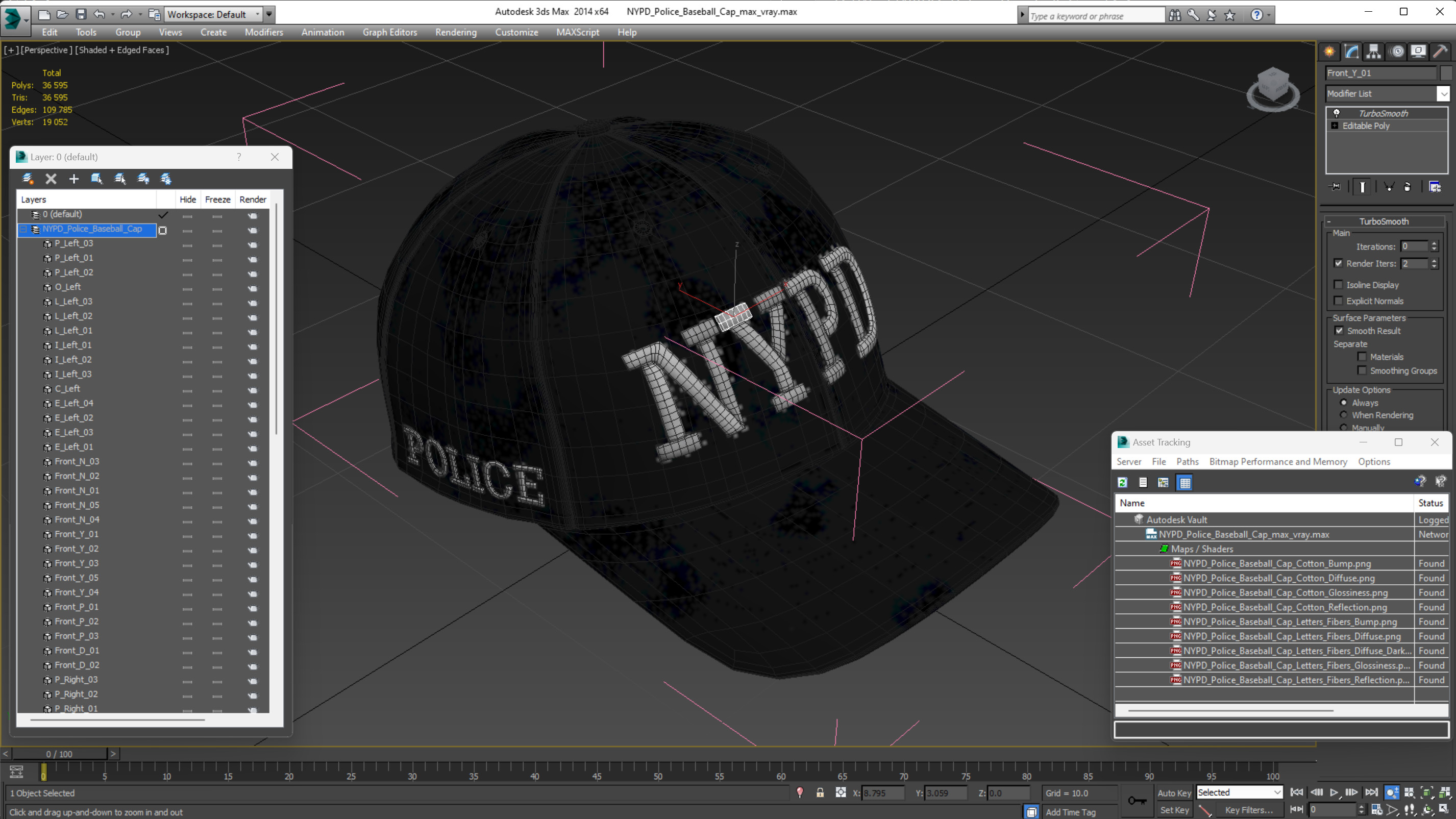Click the Perspective viewport label

[x=47, y=49]
